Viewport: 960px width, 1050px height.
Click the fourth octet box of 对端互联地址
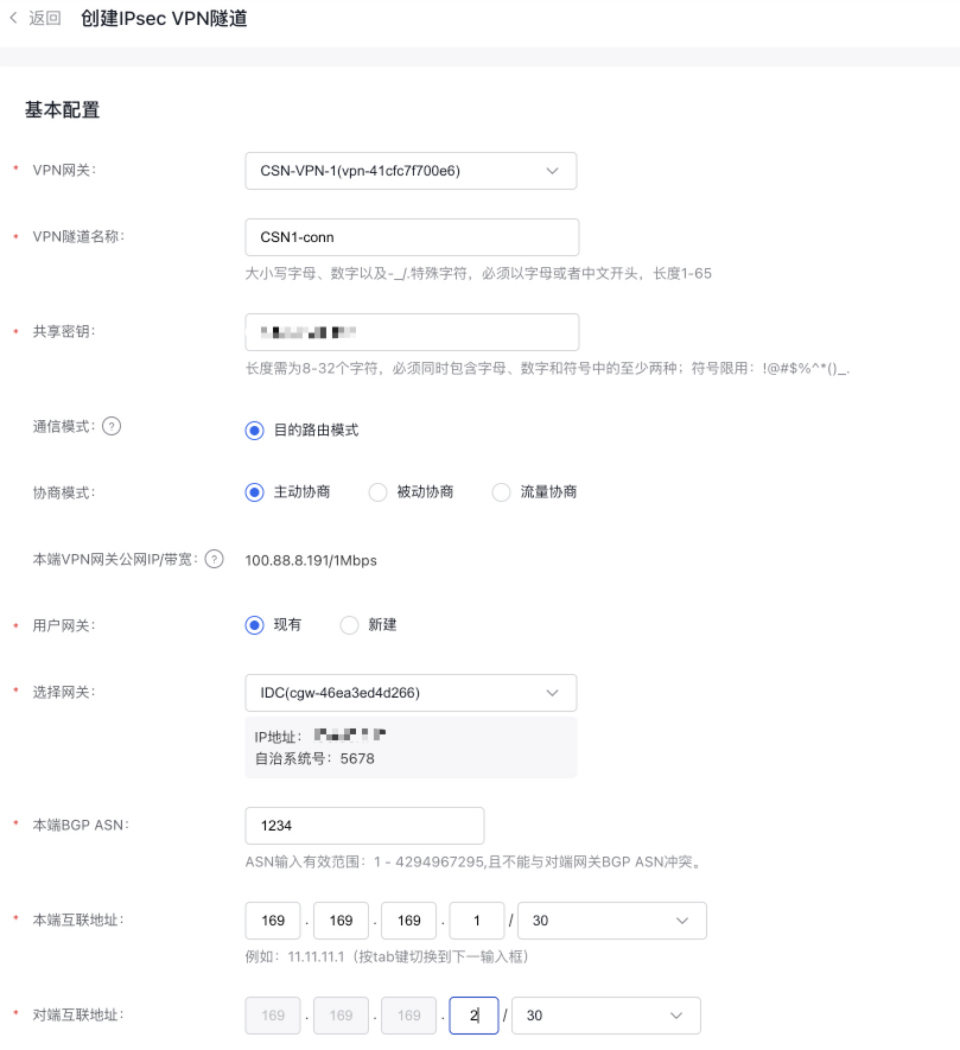[x=472, y=1014]
